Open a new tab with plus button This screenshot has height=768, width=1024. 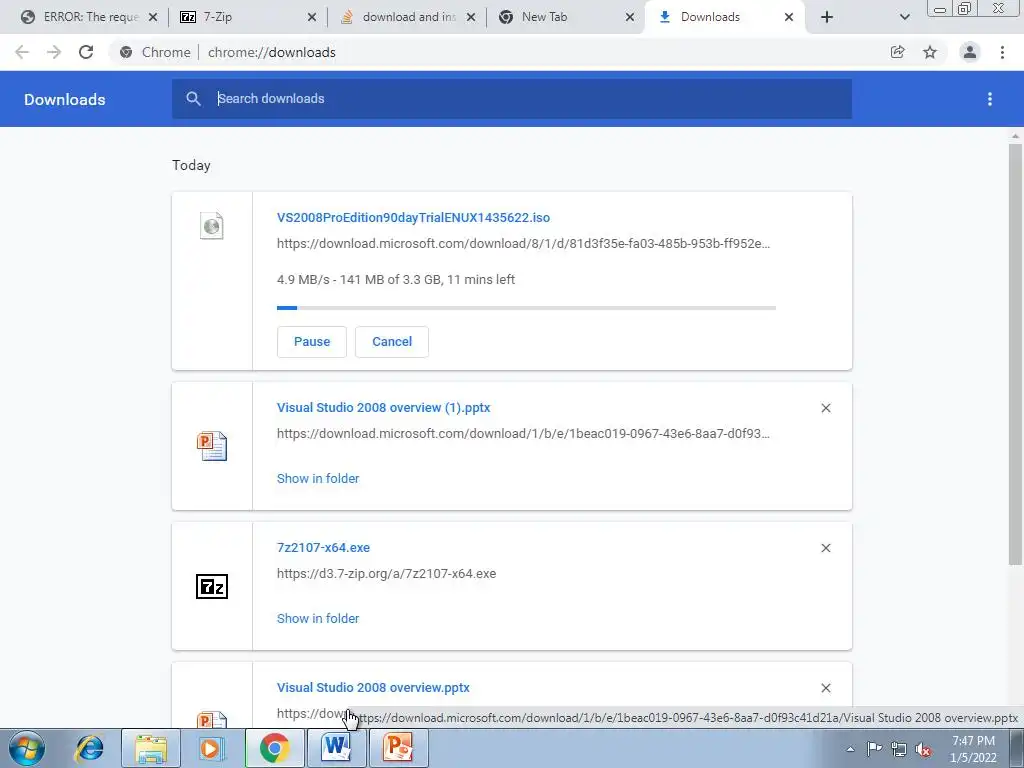[827, 17]
